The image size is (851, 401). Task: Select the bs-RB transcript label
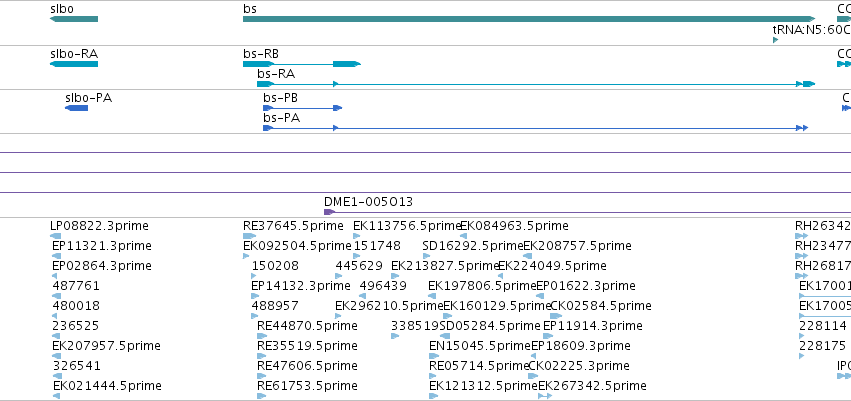261,54
